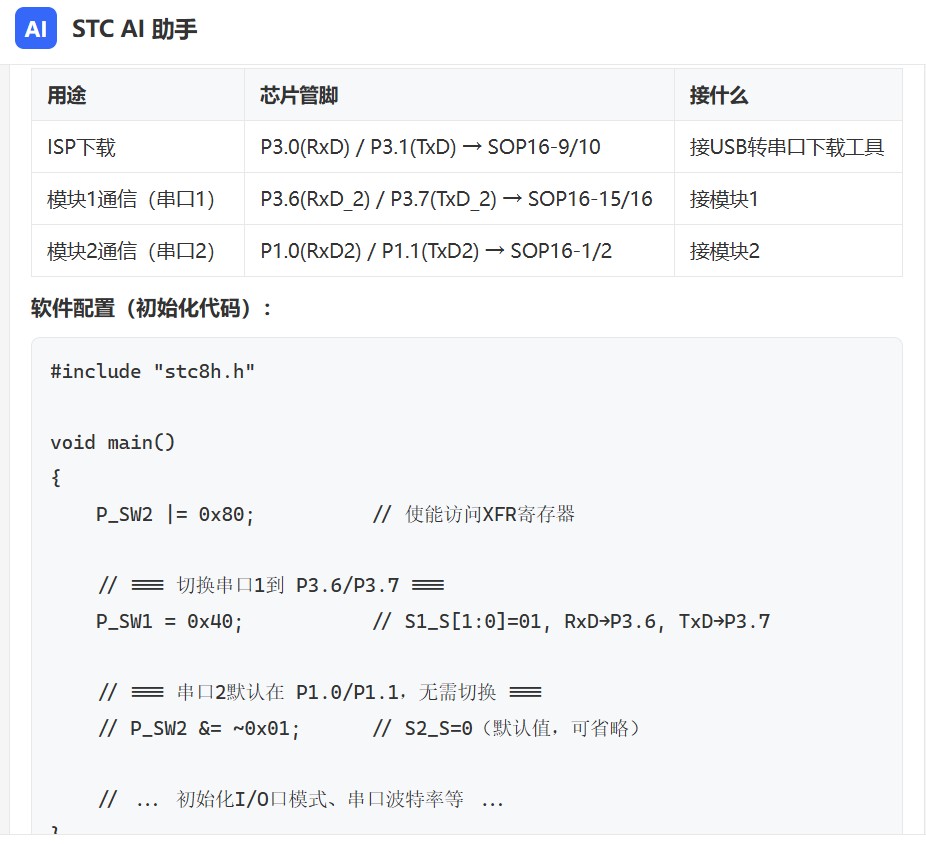Click the STC AI 助手 title

(134, 28)
